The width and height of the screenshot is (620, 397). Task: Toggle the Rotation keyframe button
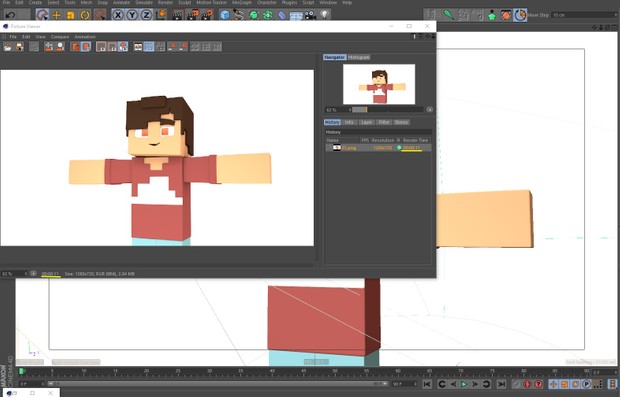[575, 384]
